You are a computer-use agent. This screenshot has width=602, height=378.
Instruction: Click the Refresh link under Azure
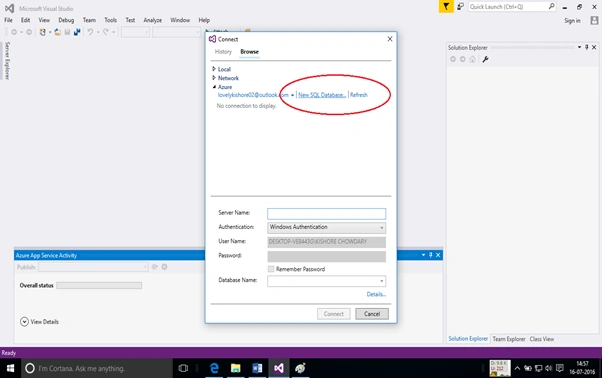(359, 95)
